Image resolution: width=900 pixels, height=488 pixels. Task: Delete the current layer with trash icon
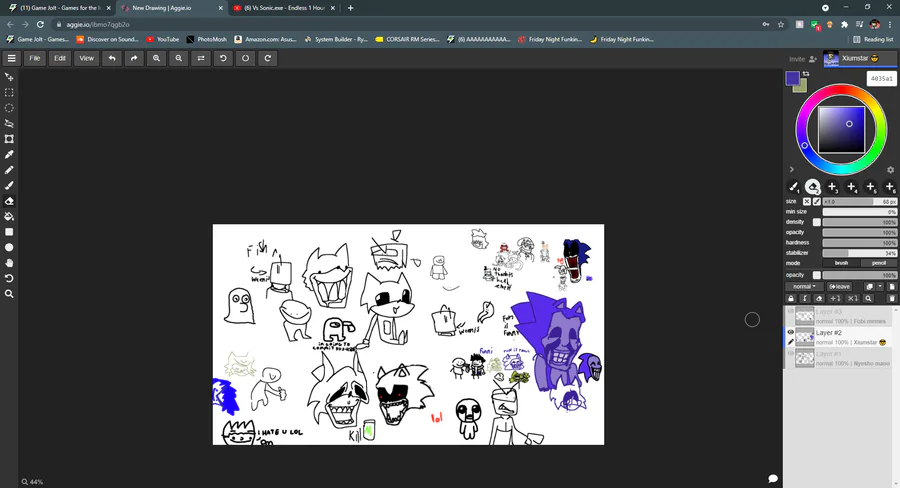click(x=891, y=299)
